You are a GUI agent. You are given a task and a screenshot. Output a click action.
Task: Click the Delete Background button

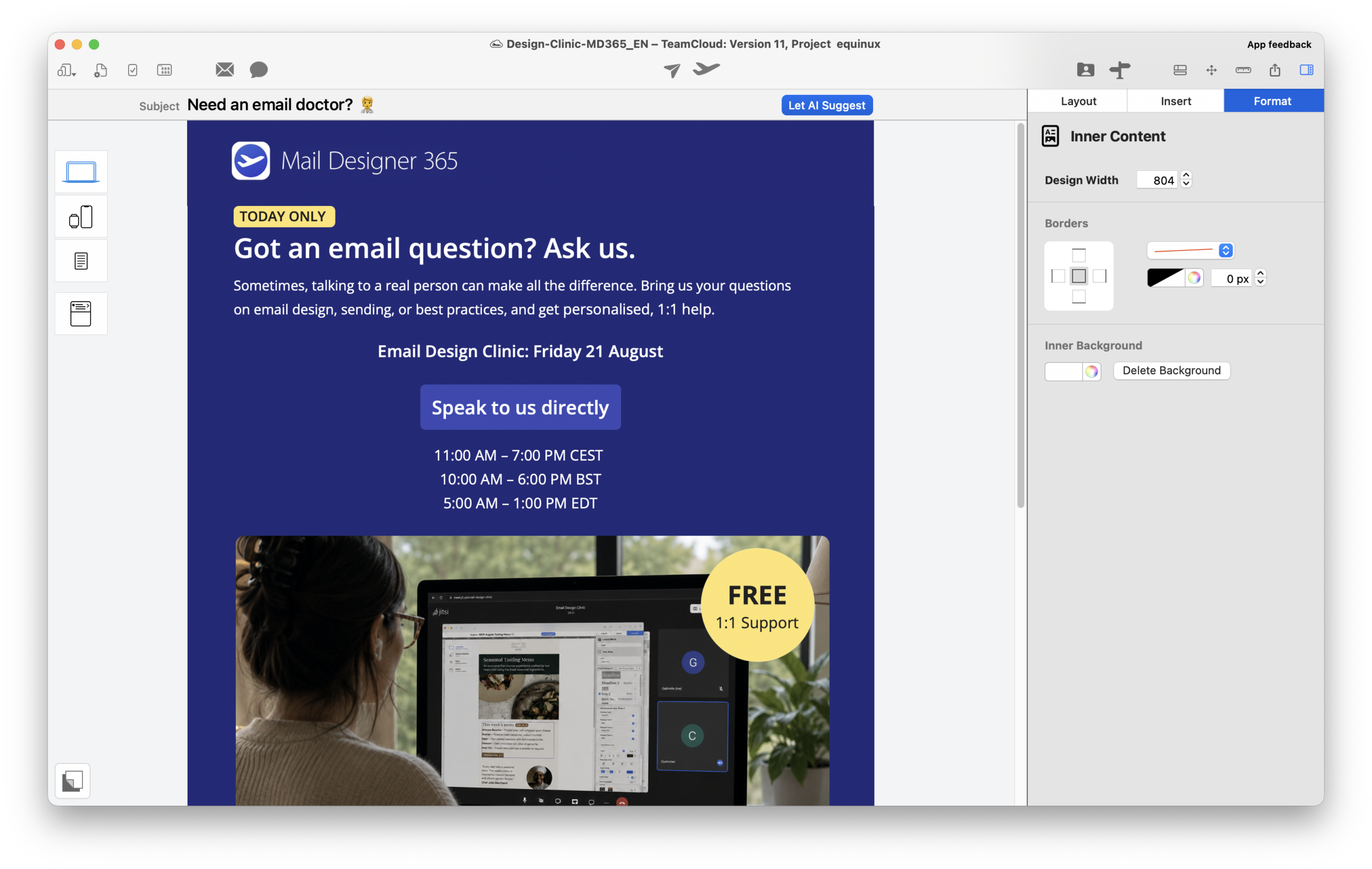1172,370
